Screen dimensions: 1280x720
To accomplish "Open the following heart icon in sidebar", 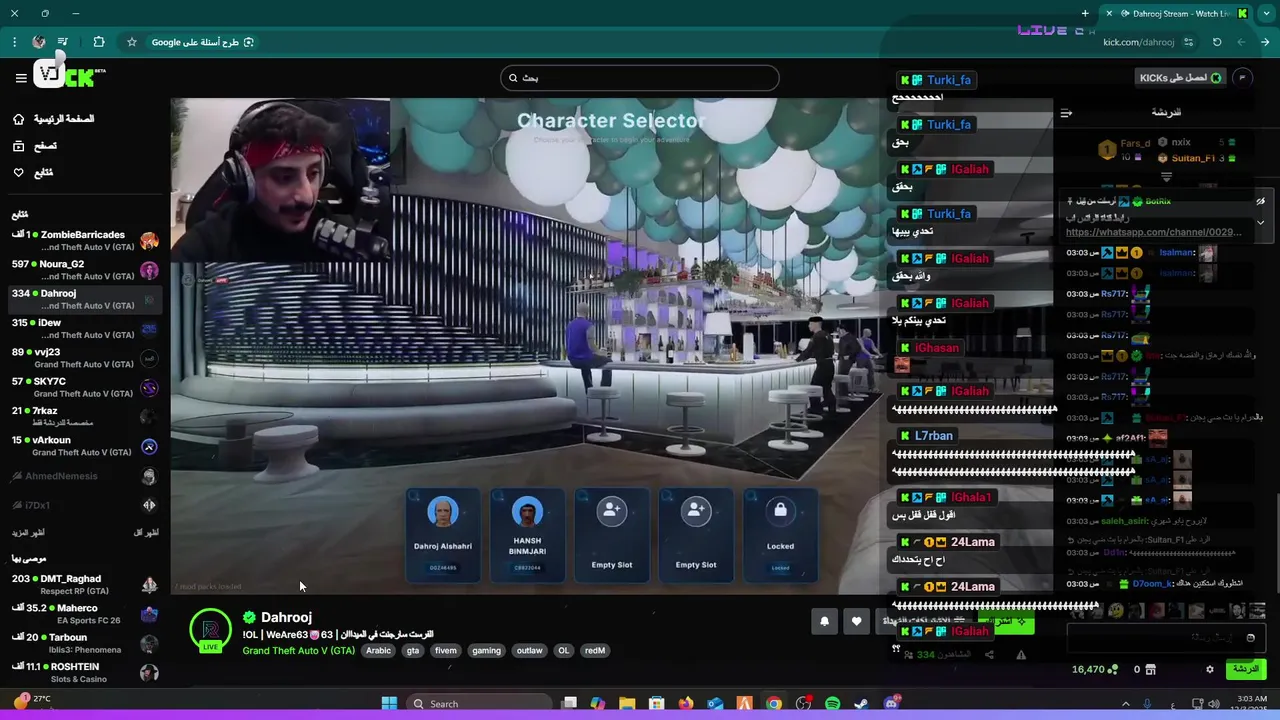I will [18, 173].
